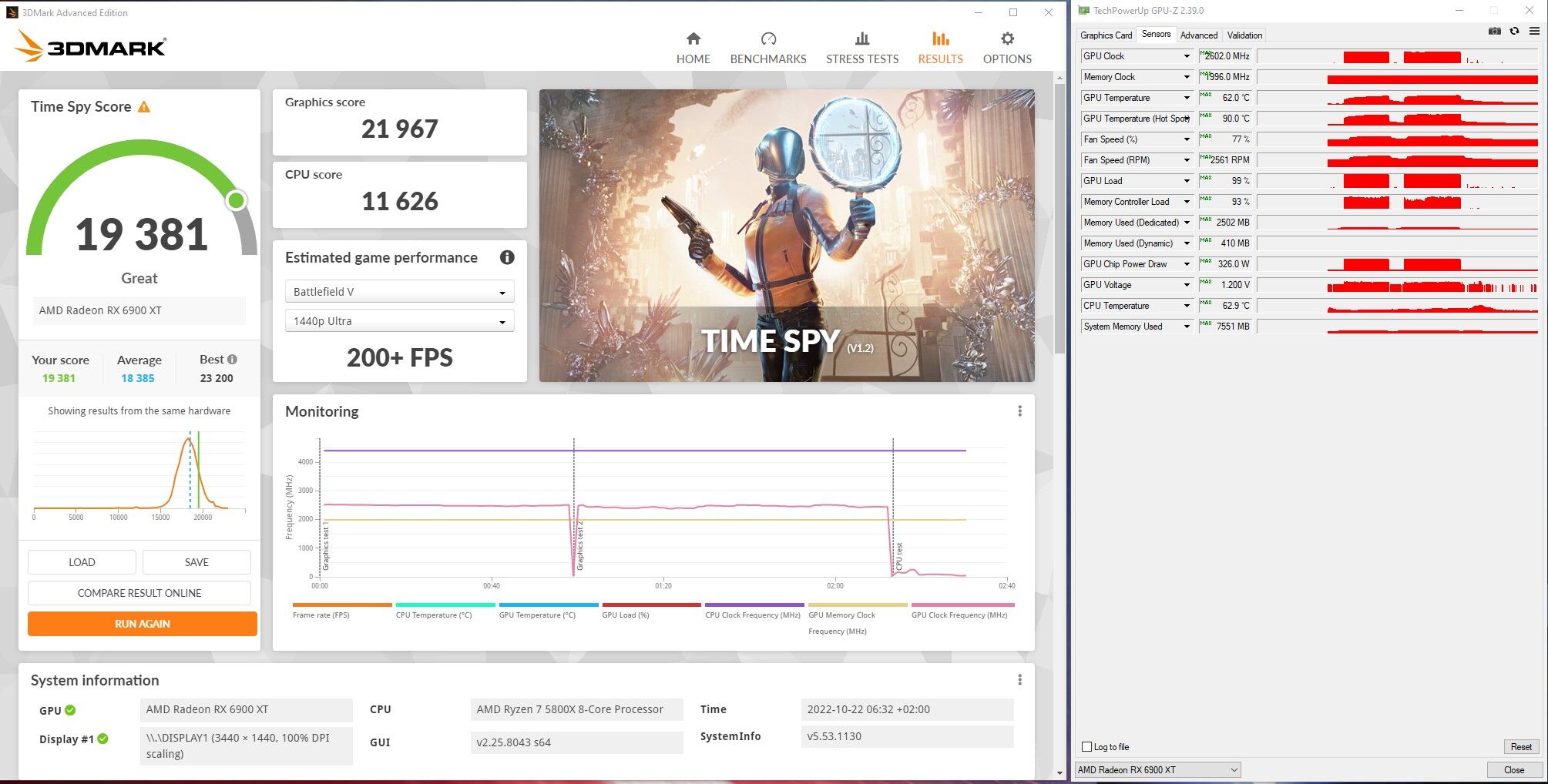The width and height of the screenshot is (1548, 784).
Task: Click the RUN AGAIN button
Action: [143, 624]
